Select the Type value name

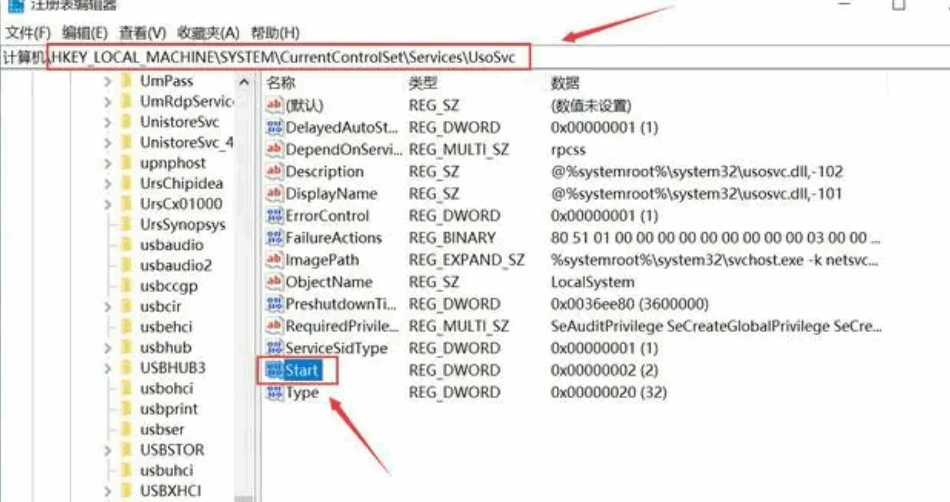point(302,392)
